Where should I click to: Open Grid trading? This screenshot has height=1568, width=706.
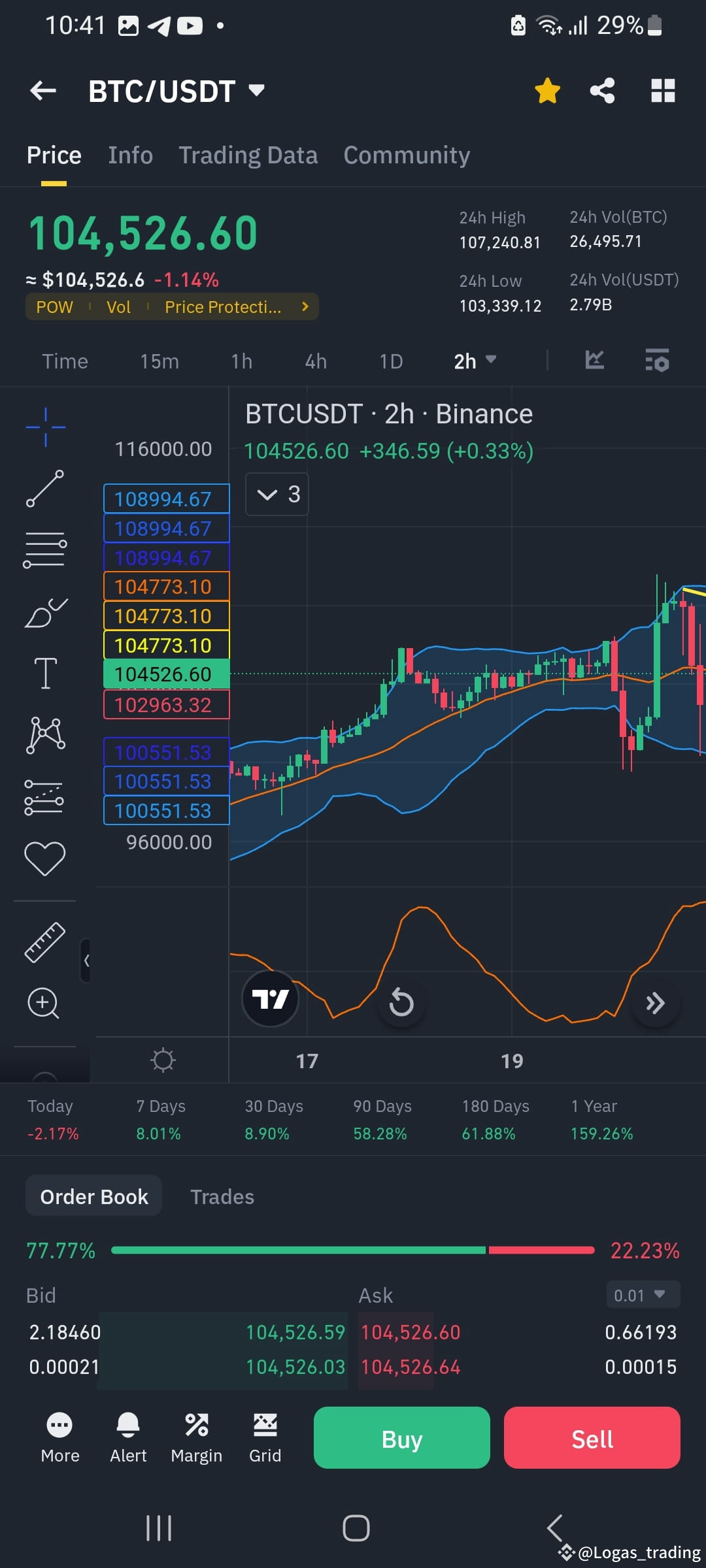[x=265, y=1438]
